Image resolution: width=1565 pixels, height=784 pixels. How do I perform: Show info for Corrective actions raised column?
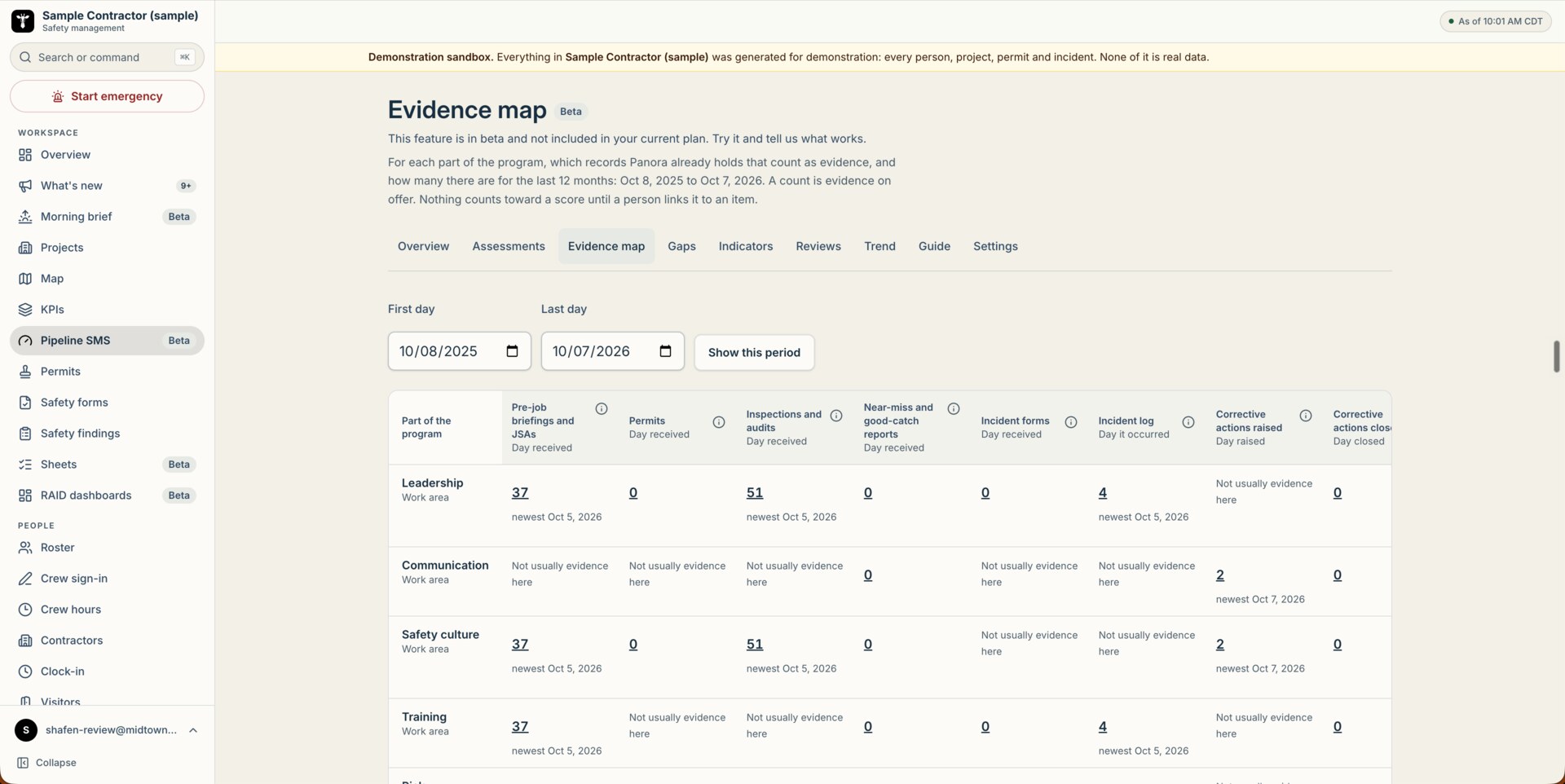click(x=1306, y=416)
